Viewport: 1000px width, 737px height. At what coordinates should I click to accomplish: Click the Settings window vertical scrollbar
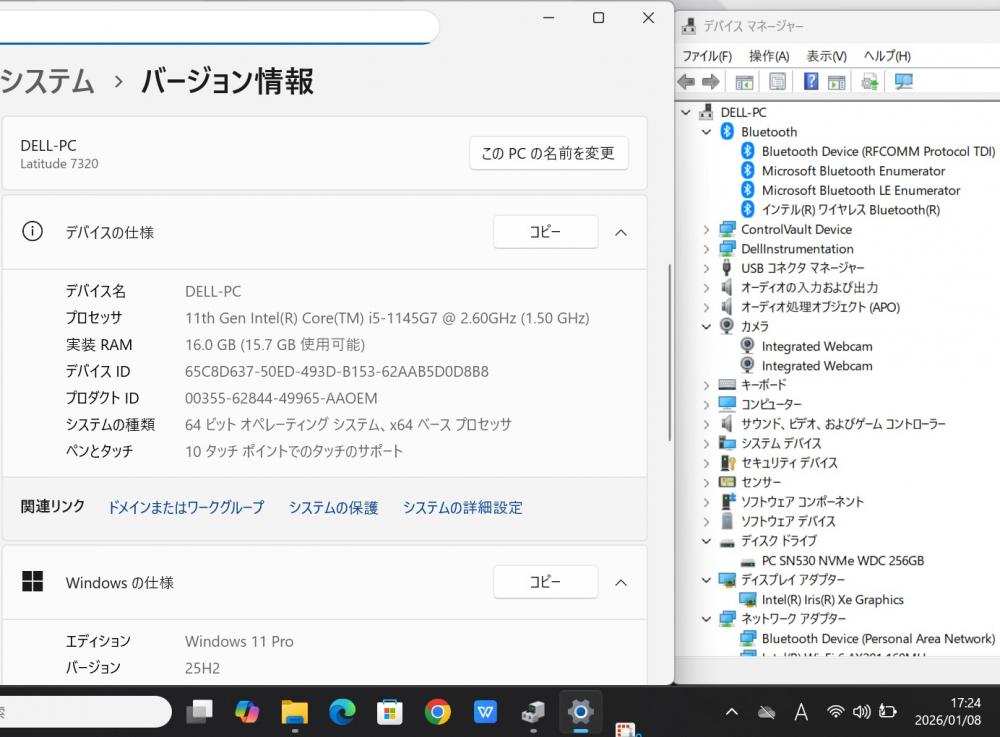pos(671,350)
